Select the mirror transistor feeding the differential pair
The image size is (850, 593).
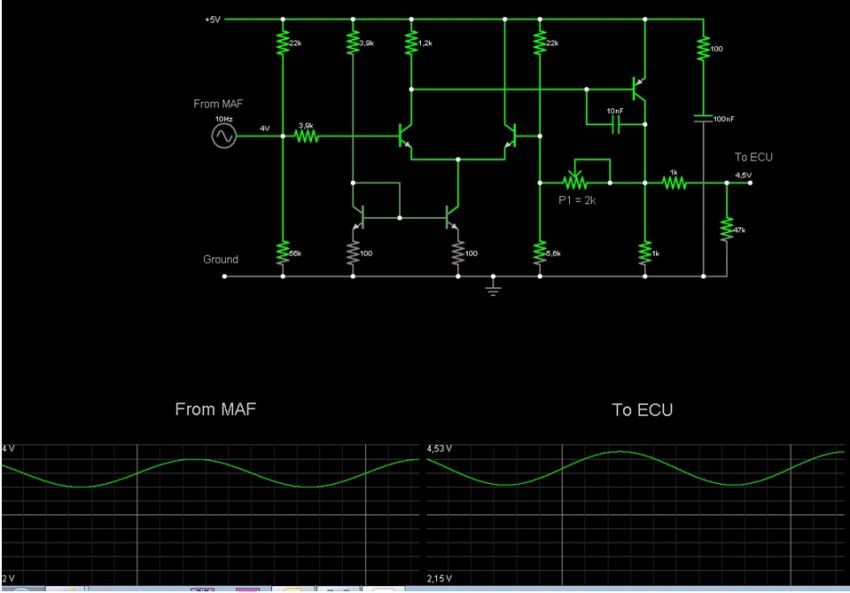(x=452, y=218)
